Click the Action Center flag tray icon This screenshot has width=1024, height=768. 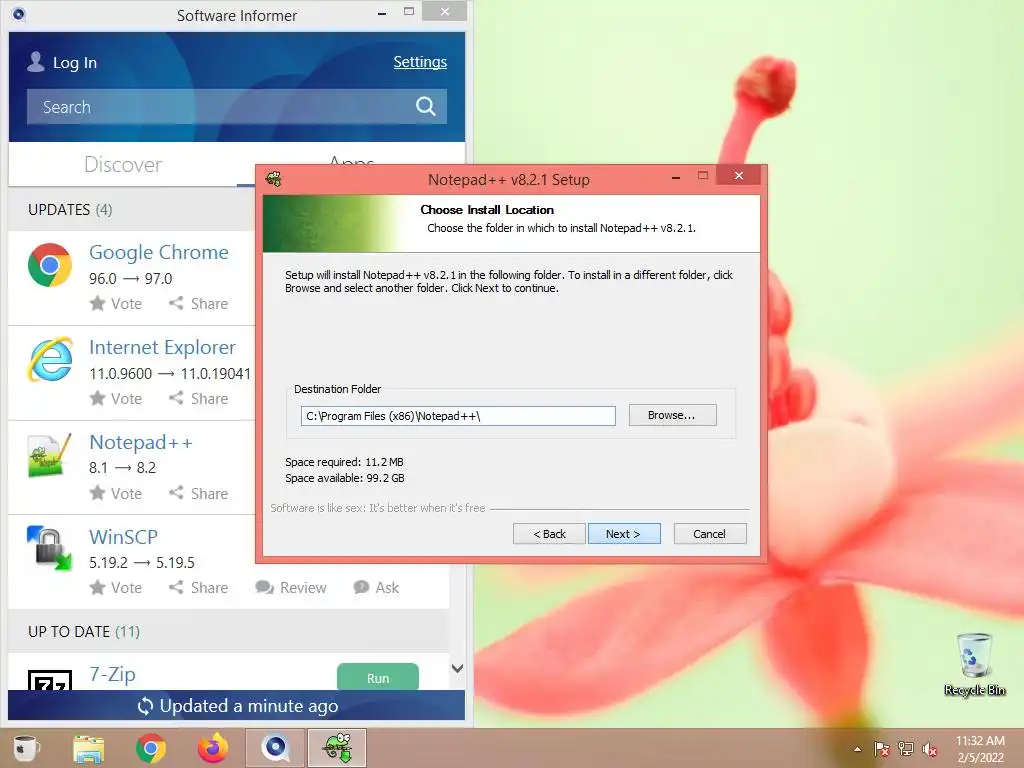pos(882,749)
